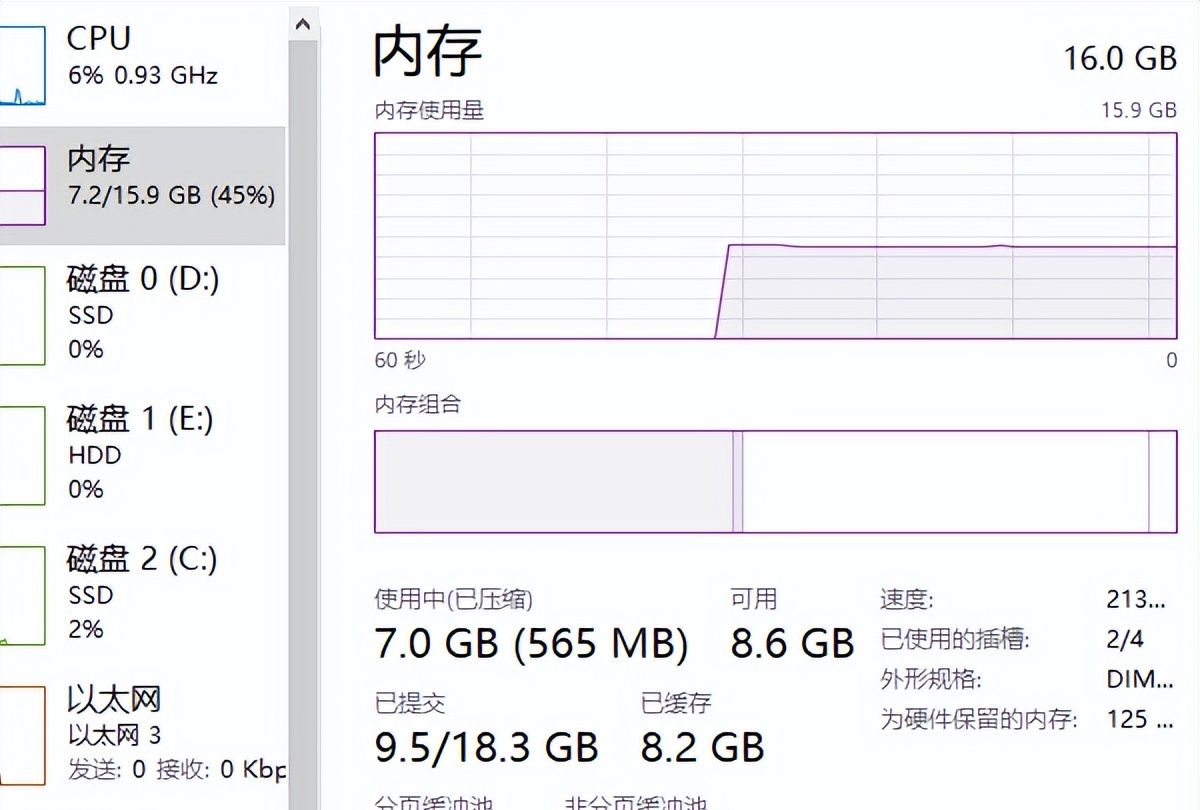This screenshot has height=810, width=1200.
Task: Choose the 6% 0.93 GHz CPU entry text
Action: pyautogui.click(x=142, y=75)
